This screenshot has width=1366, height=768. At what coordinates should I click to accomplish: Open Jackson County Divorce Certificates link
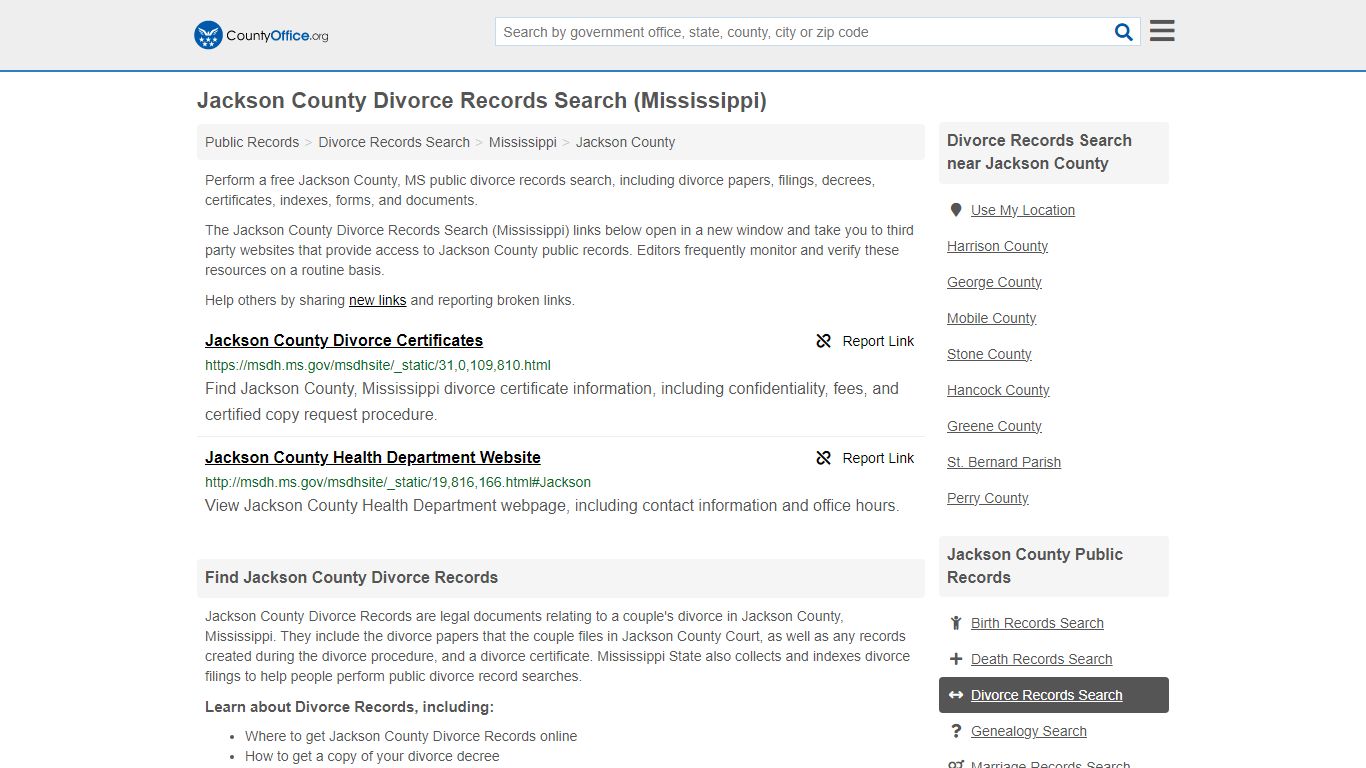coord(344,340)
